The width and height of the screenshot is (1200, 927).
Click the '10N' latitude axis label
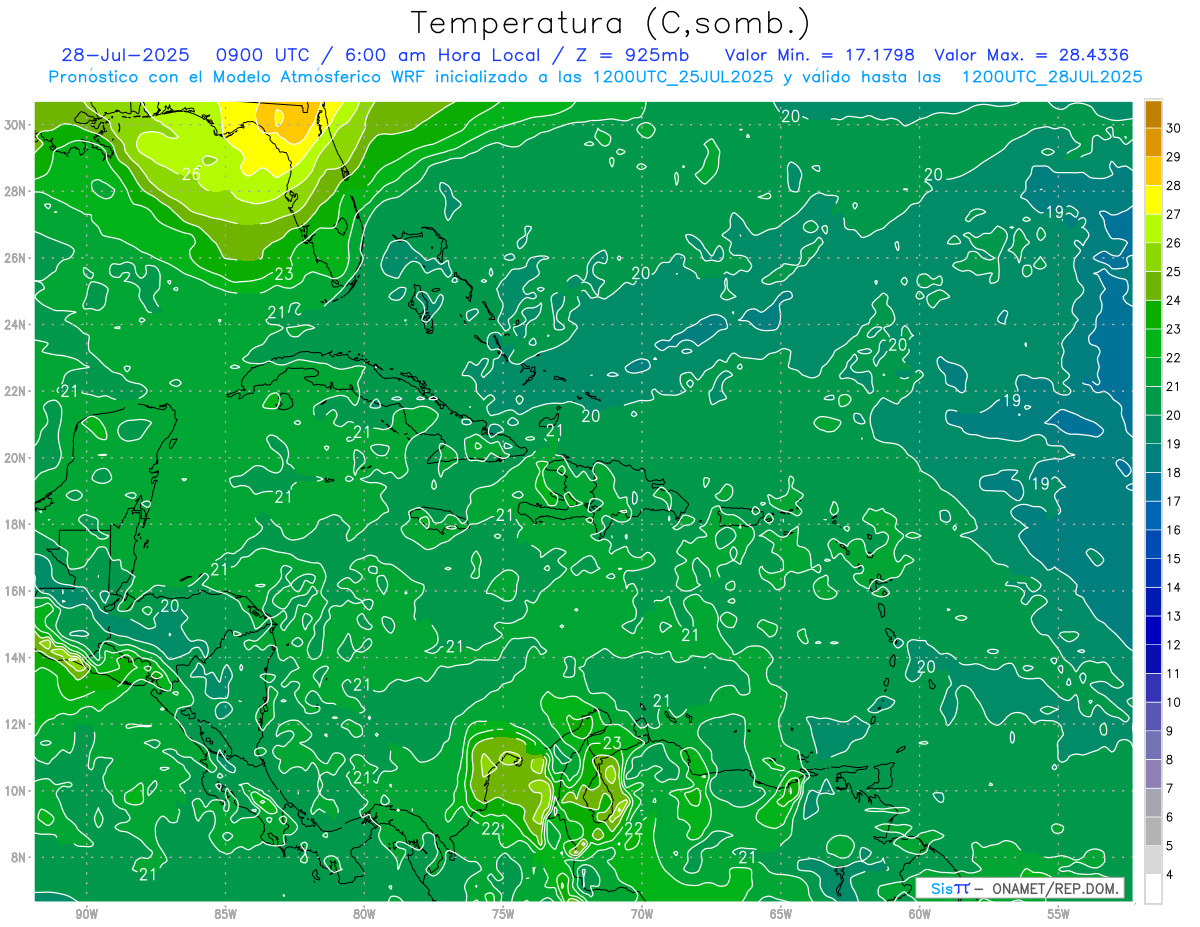tap(14, 790)
